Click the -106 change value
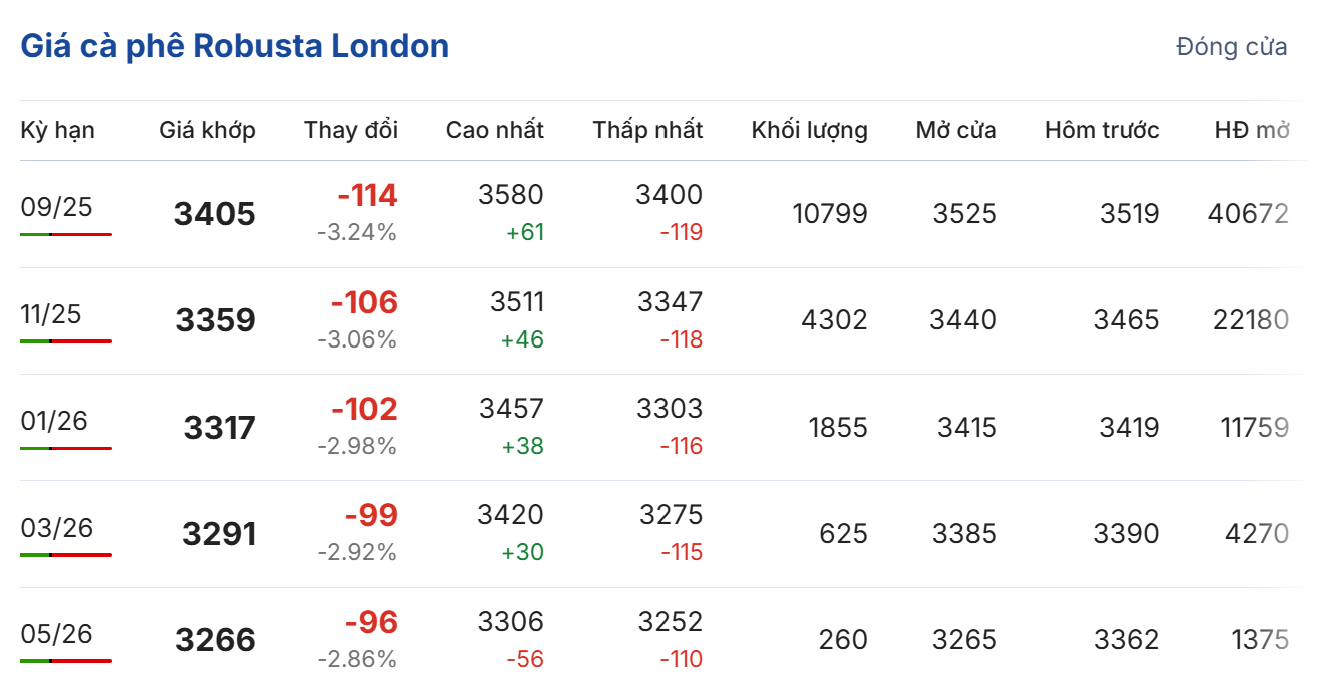The image size is (1324, 690). tap(364, 302)
